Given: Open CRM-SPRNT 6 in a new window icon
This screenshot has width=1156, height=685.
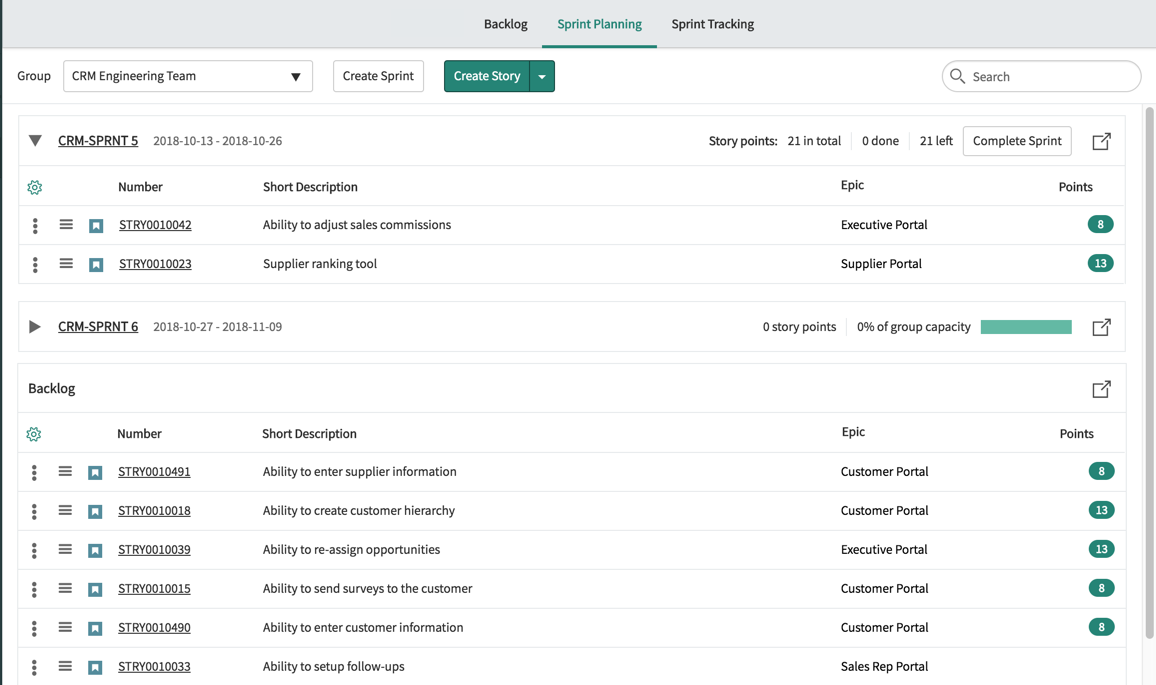Looking at the screenshot, I should (x=1101, y=327).
